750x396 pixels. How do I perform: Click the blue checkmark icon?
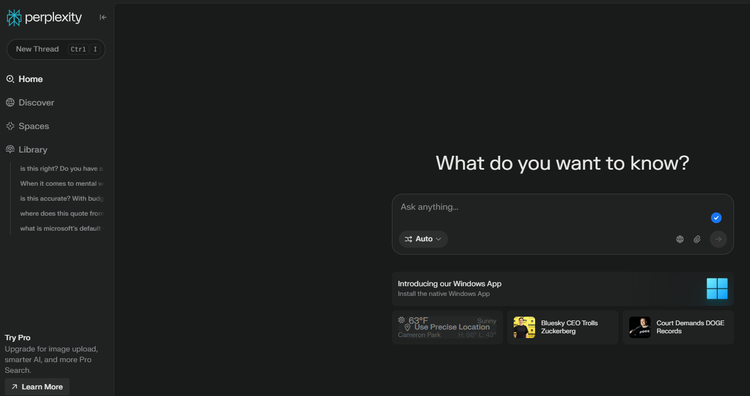coord(716,218)
